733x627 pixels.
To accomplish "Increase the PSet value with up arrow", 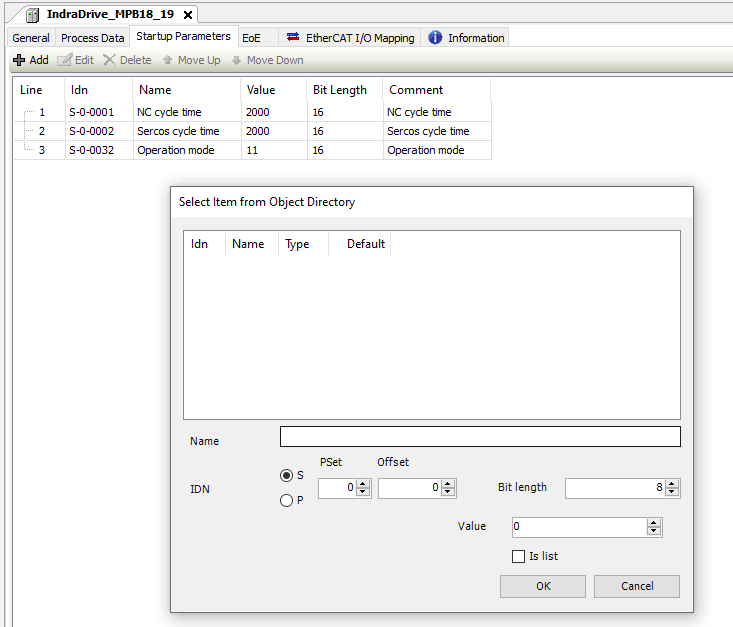I will click(x=363, y=483).
